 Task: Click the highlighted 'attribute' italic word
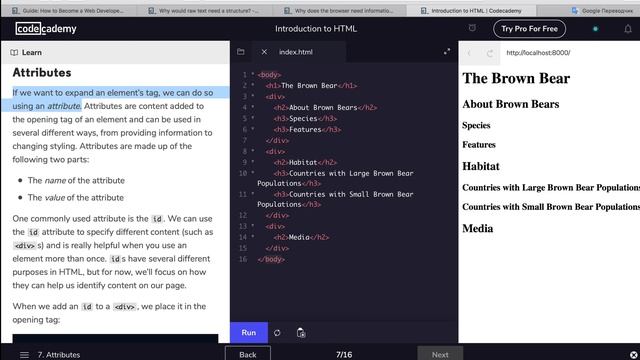point(64,106)
